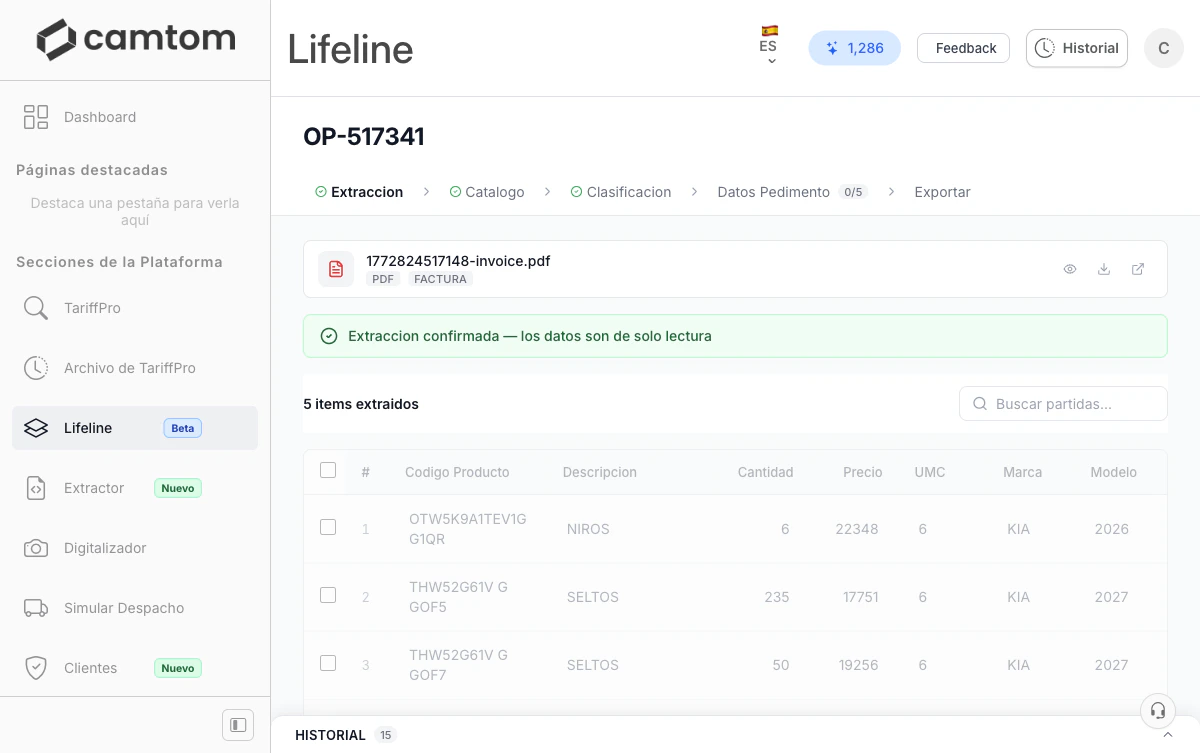Open the Dashboard section

pyautogui.click(x=100, y=117)
